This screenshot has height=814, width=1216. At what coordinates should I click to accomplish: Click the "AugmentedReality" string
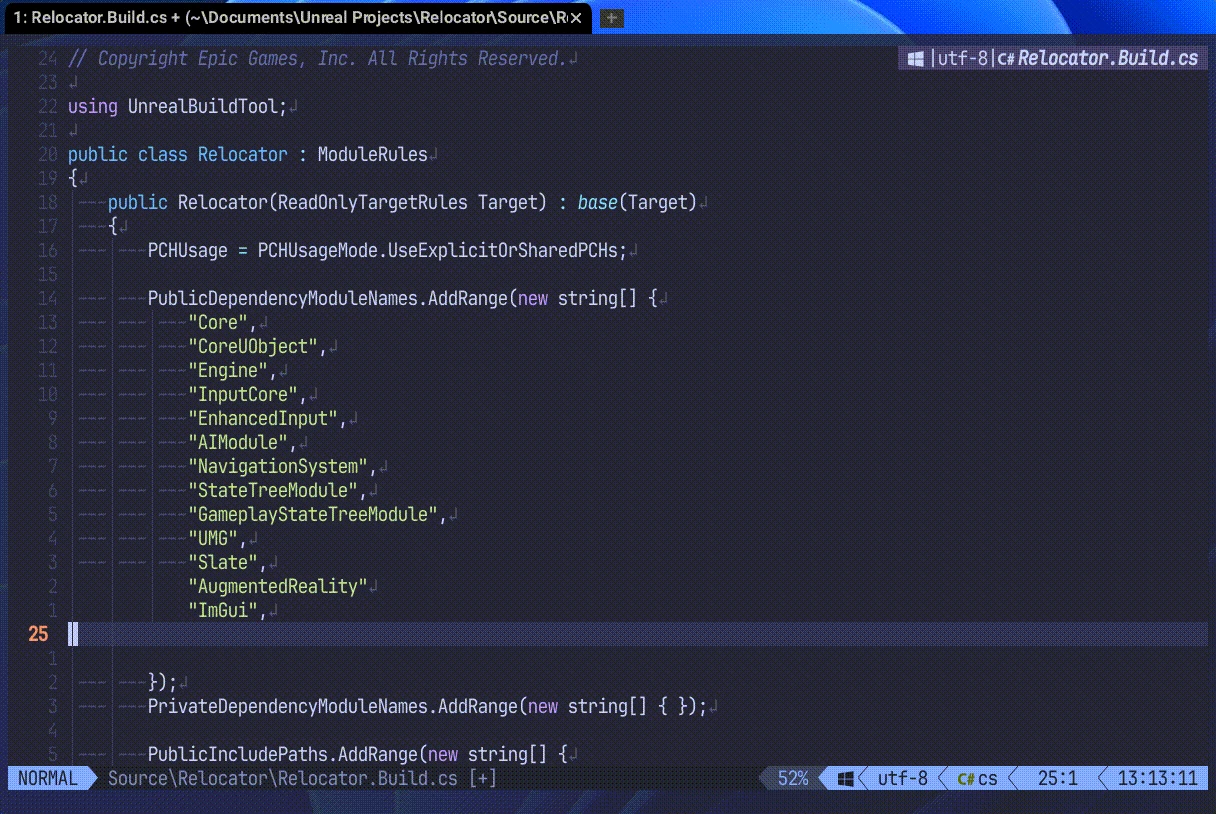click(x=278, y=586)
